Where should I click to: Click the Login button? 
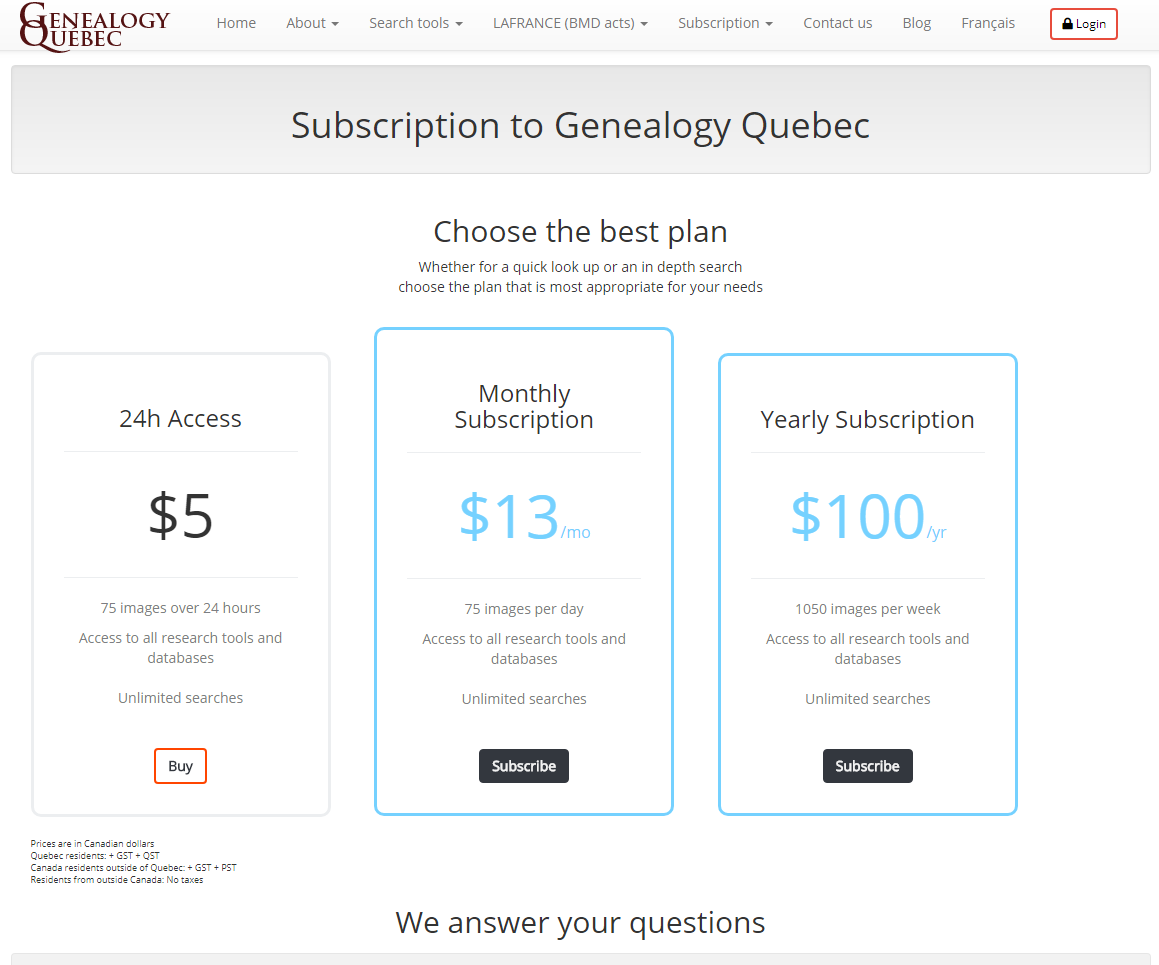(x=1084, y=24)
